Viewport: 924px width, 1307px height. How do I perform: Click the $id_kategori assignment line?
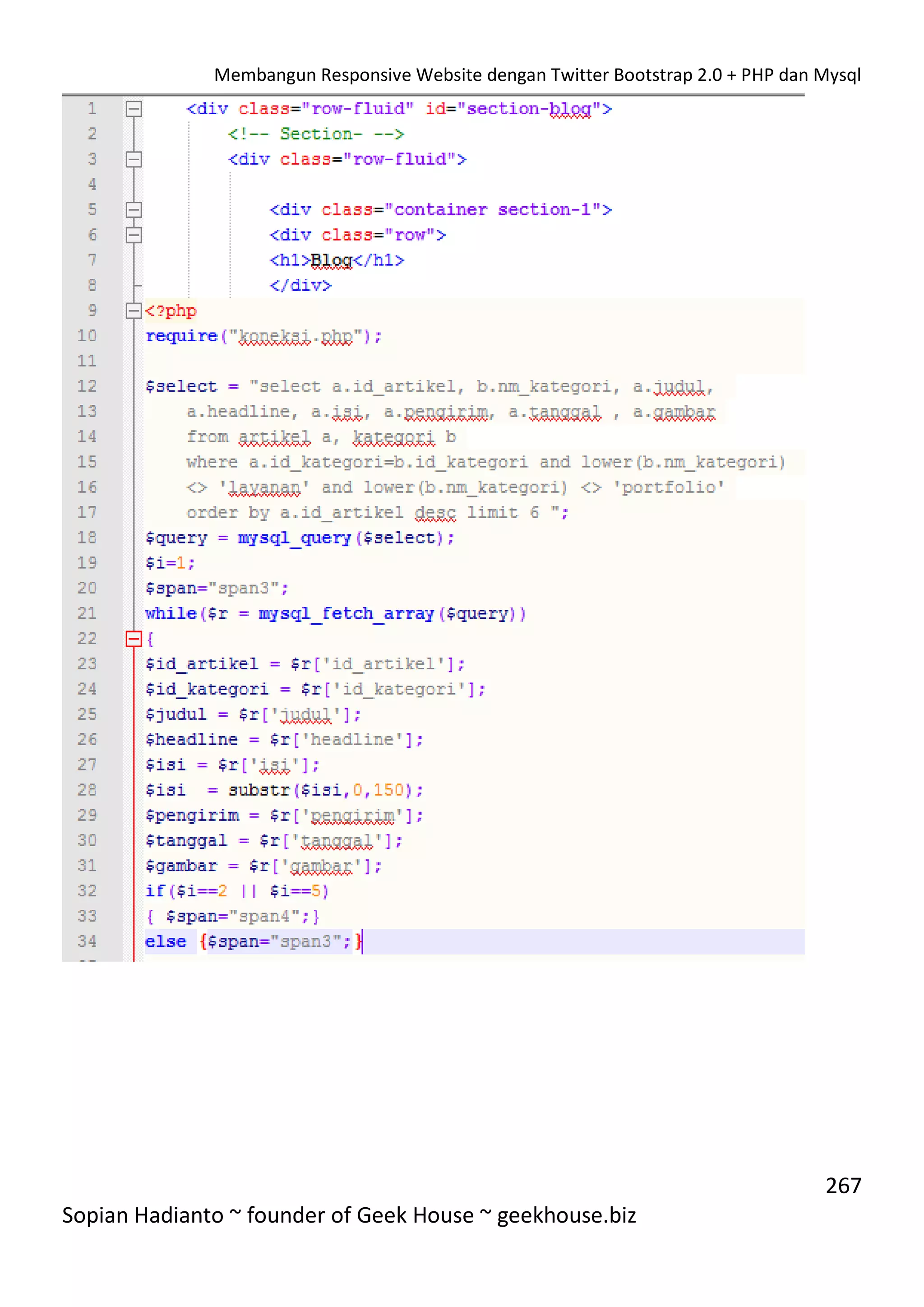[x=315, y=689]
